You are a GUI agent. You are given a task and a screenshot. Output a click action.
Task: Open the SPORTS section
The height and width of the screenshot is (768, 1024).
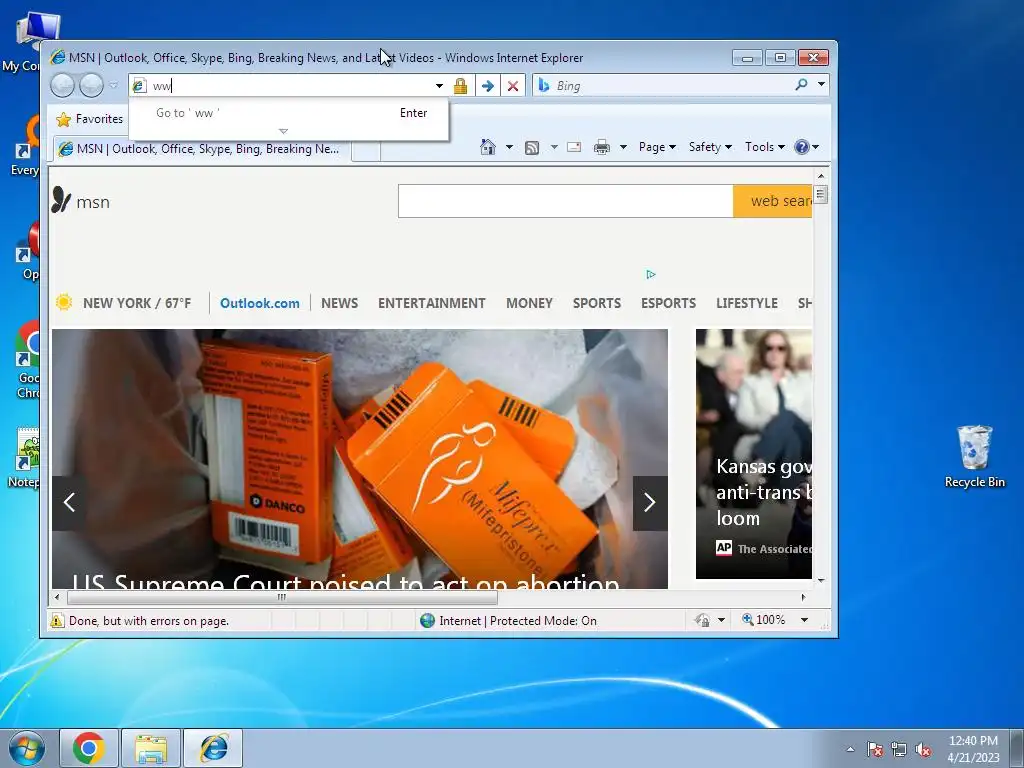597,303
